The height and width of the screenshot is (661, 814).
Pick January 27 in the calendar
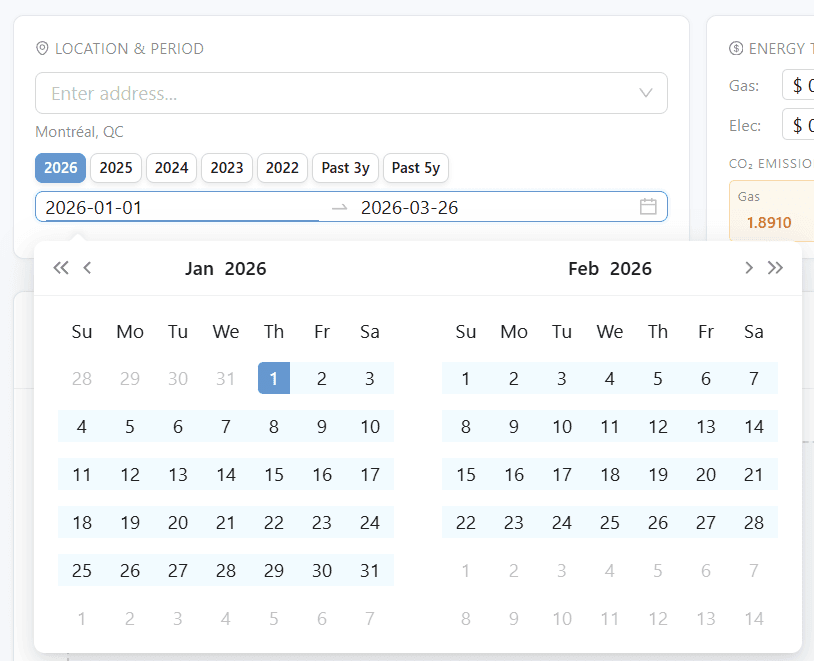point(178,570)
